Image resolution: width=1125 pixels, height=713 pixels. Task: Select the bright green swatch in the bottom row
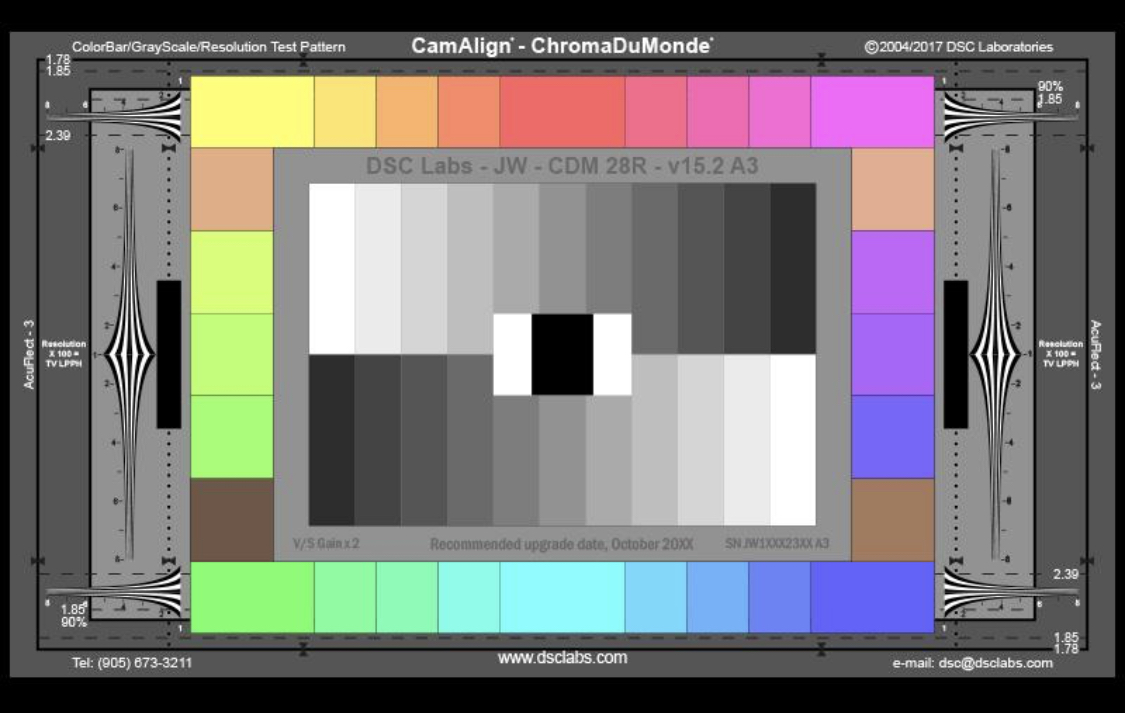[252, 598]
